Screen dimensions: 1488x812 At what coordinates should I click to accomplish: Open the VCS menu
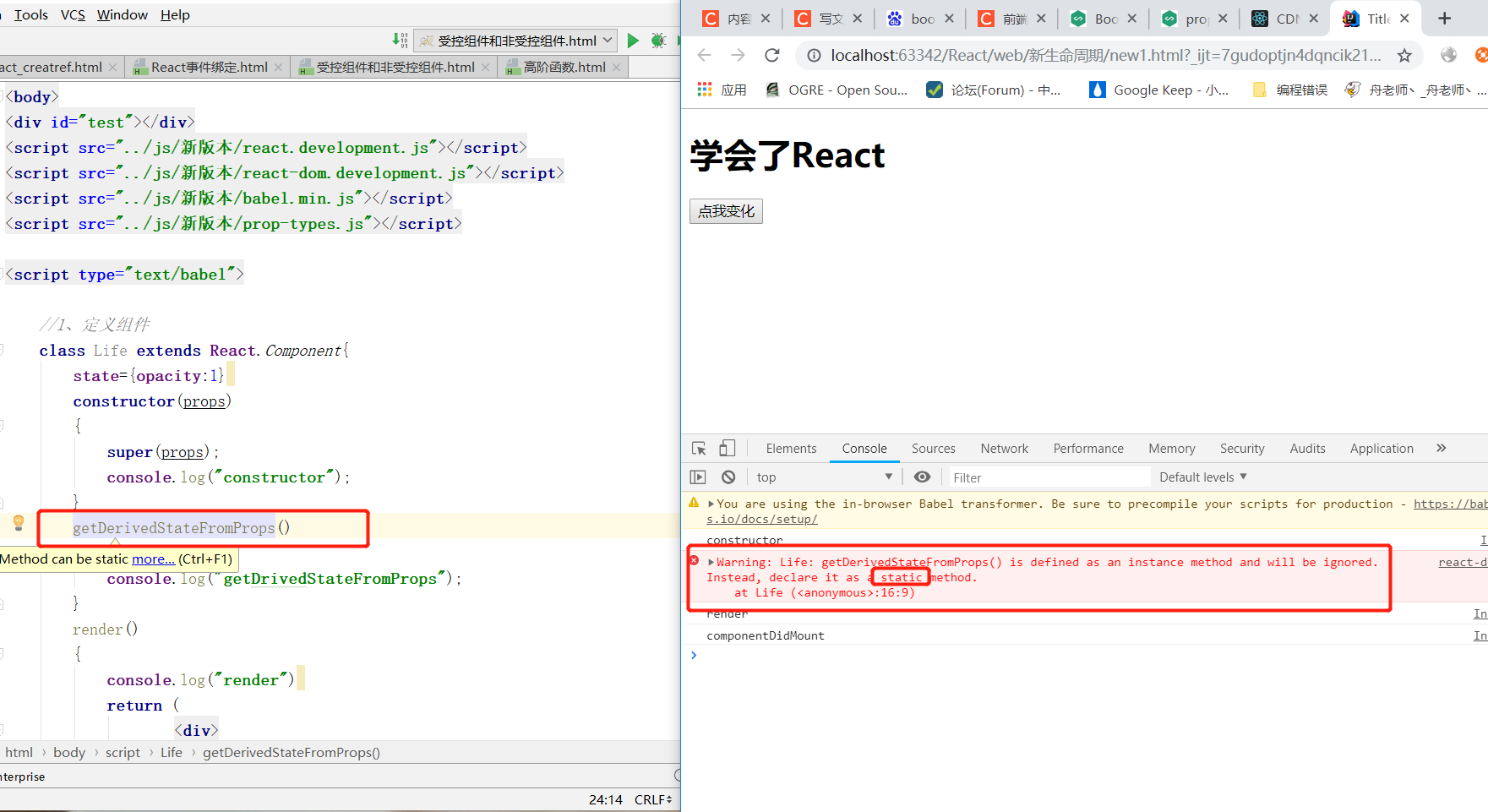[x=73, y=15]
